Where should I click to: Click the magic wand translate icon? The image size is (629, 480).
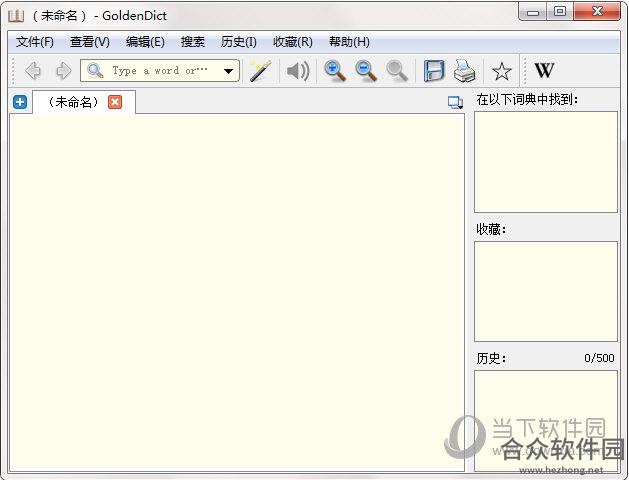pyautogui.click(x=260, y=71)
